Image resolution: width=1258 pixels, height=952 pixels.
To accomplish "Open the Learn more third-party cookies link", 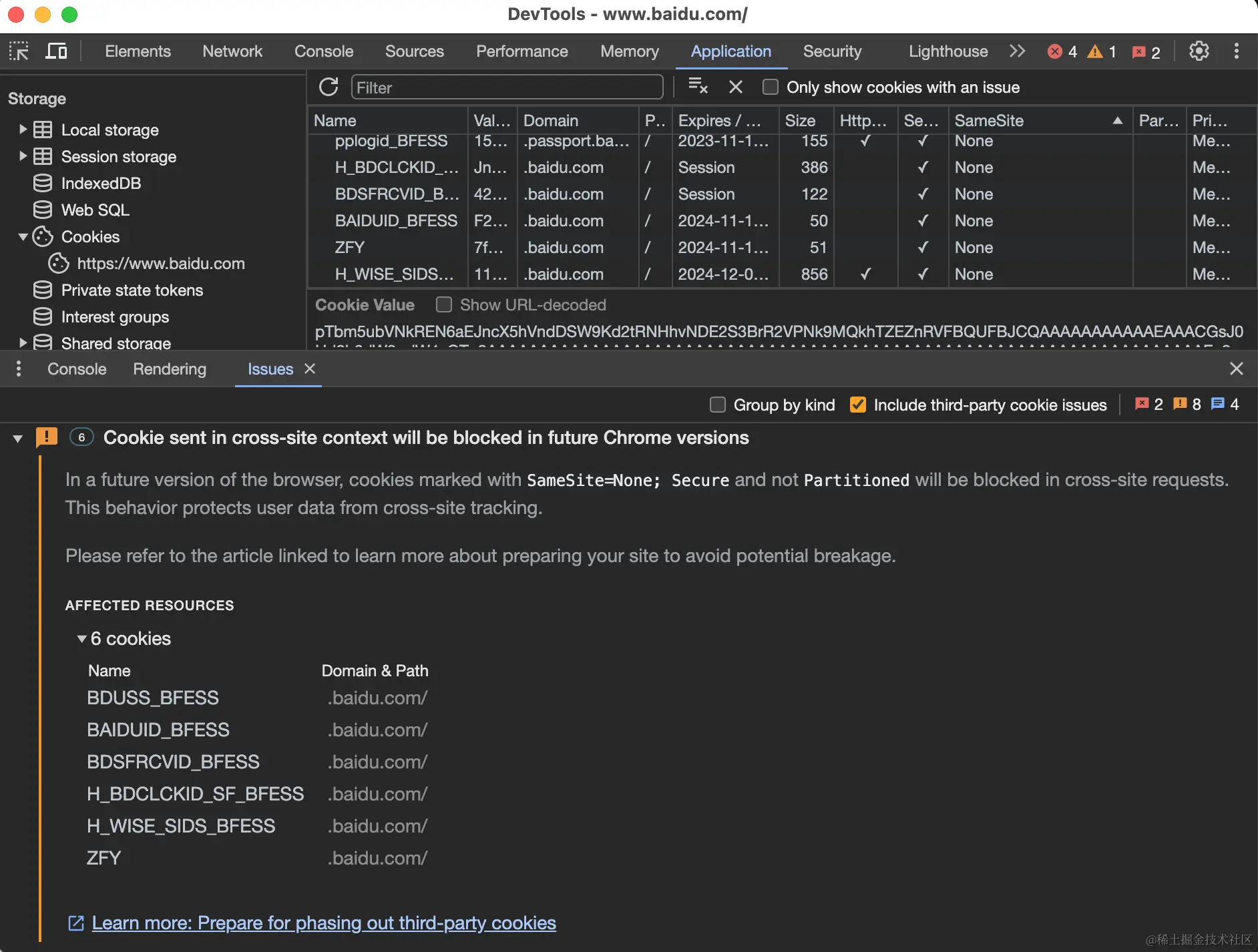I will 324,923.
